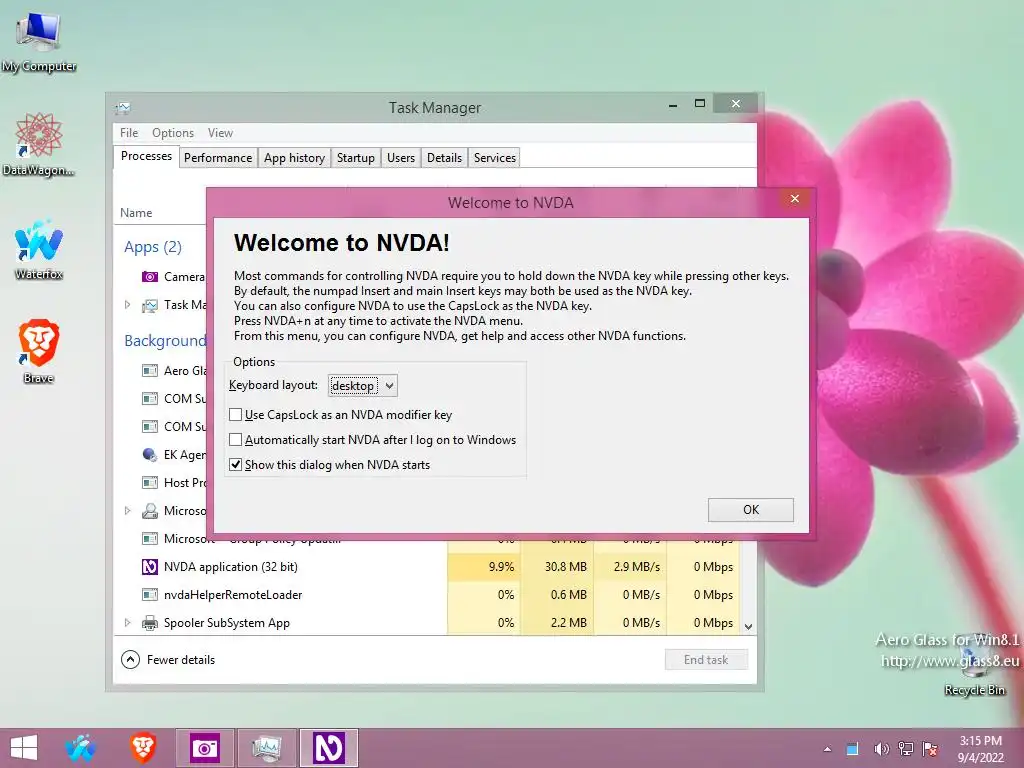Image resolution: width=1024 pixels, height=768 pixels.
Task: Open the DataWagon desktop shortcut
Action: 39,144
